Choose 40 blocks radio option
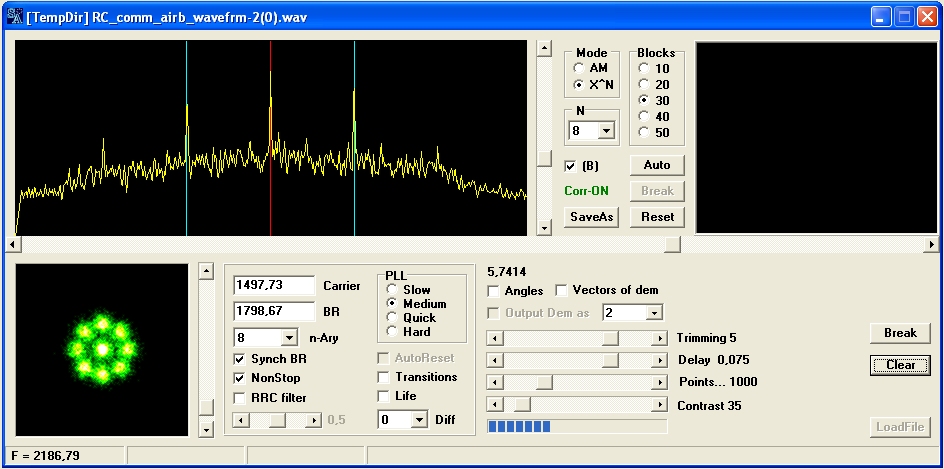Viewport: 944px width, 469px height. 643,117
